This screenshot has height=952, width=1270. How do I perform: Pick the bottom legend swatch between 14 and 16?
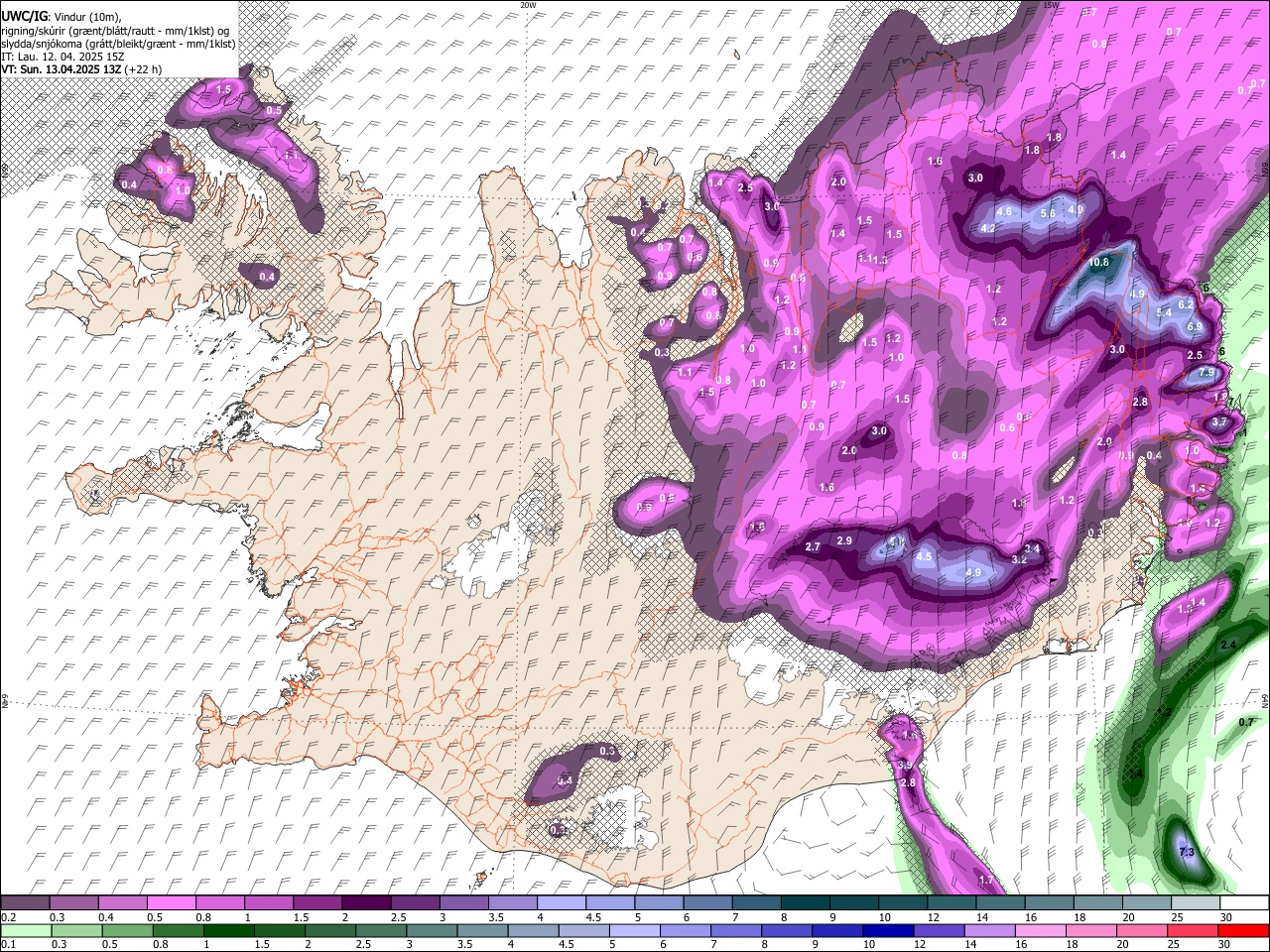click(x=990, y=930)
